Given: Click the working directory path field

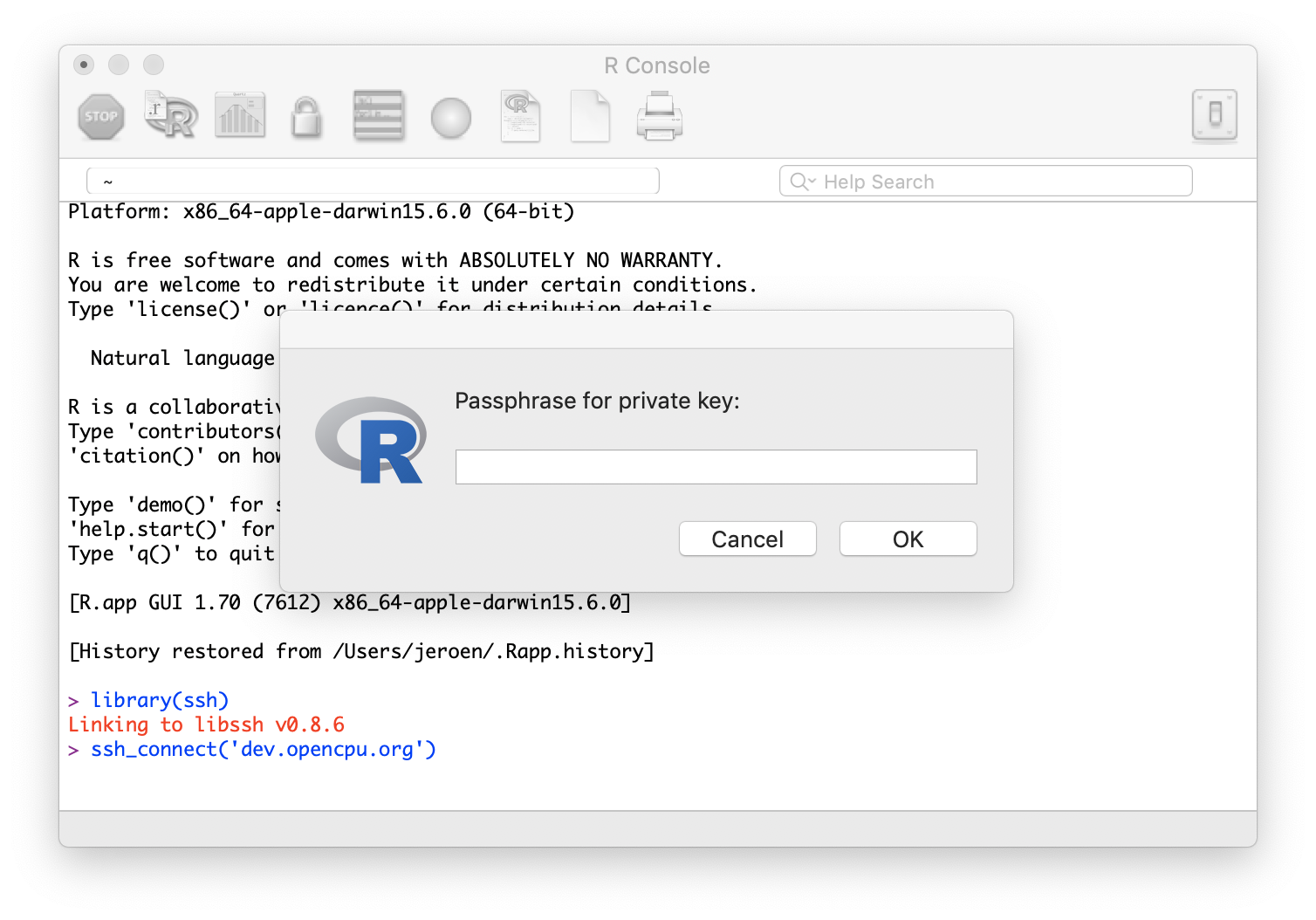Looking at the screenshot, I should 373,182.
